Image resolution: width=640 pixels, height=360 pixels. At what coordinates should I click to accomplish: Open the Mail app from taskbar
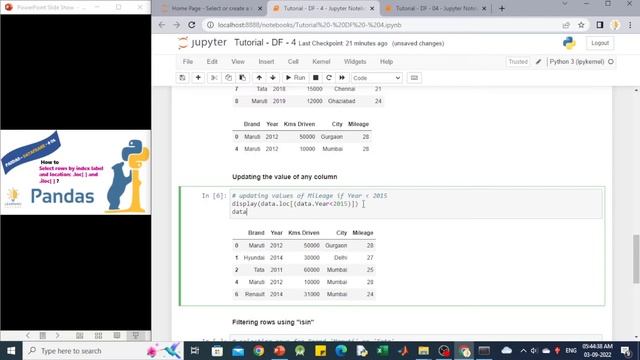(x=238, y=351)
